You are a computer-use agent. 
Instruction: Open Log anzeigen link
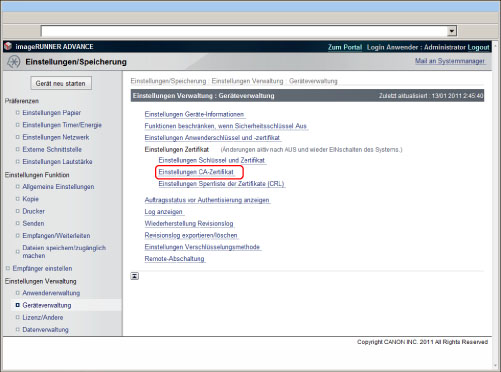click(x=163, y=212)
